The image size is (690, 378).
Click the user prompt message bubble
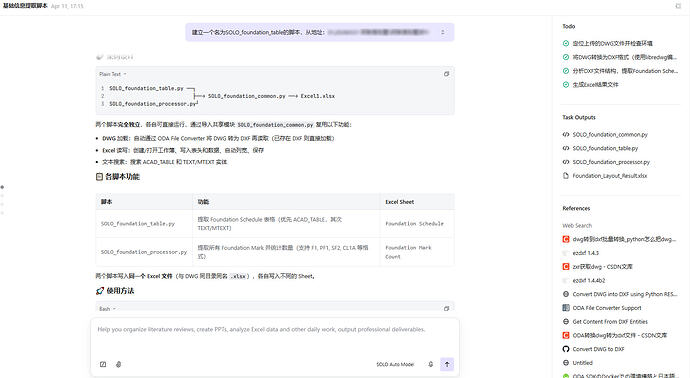click(x=319, y=32)
